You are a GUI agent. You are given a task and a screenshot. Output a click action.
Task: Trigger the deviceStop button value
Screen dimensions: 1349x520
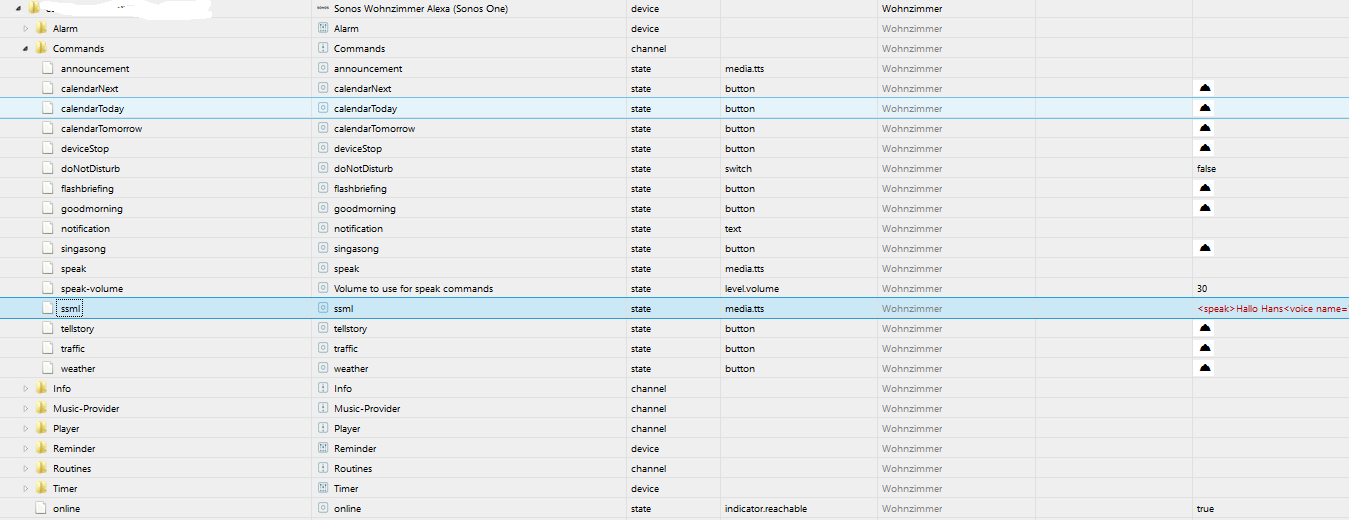click(x=1205, y=148)
